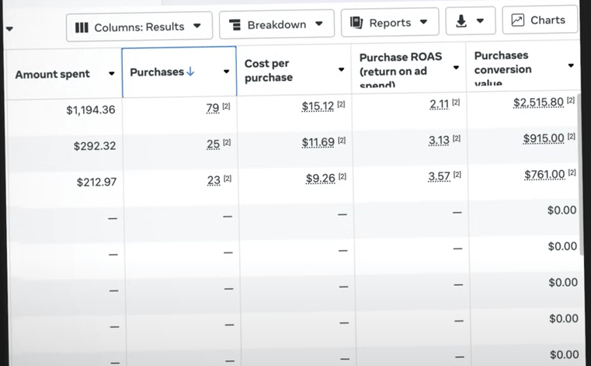Sort by the Purchase ROAS header
This screenshot has width=591, height=366.
point(400,70)
